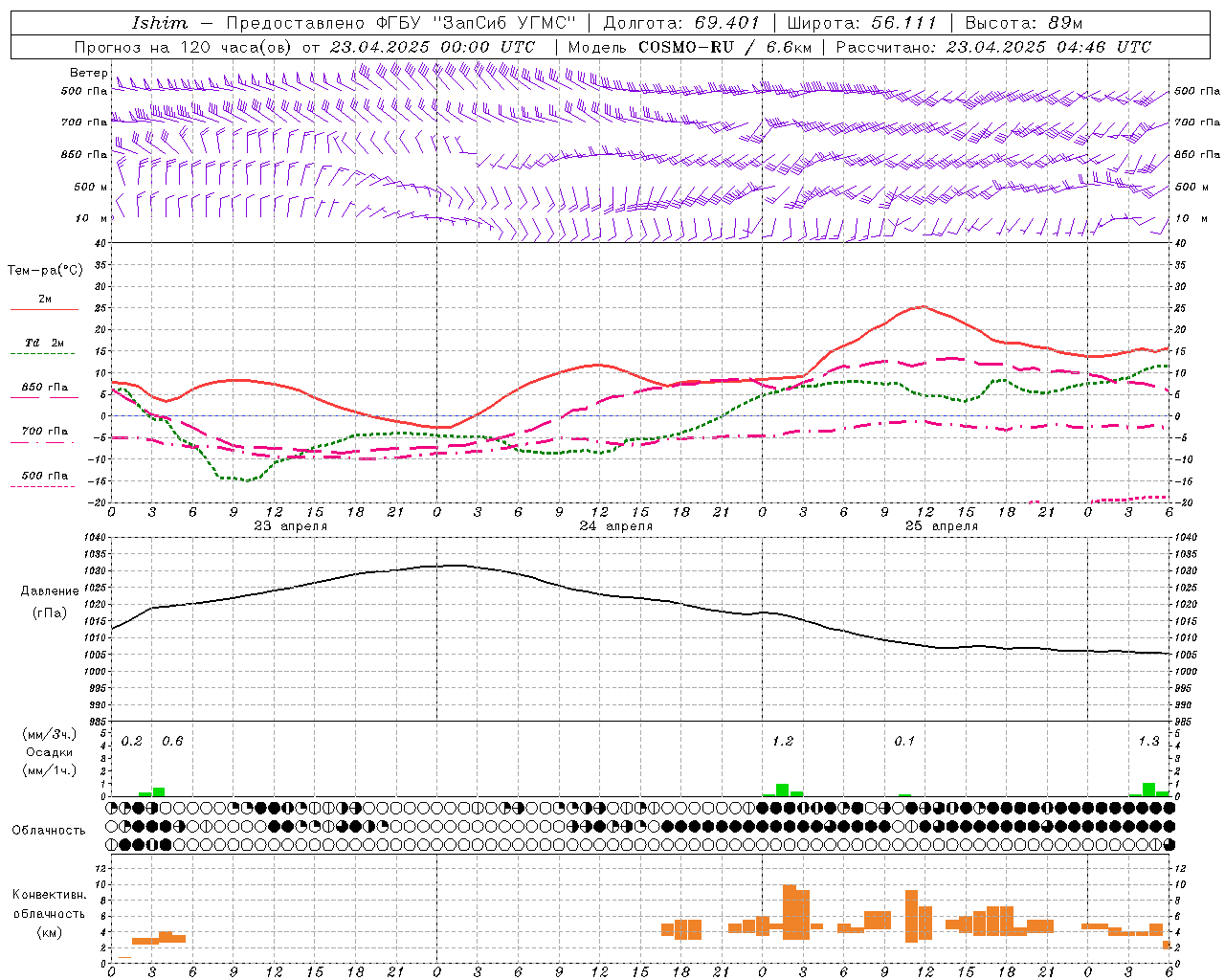Click the "(мм/3ч.)" precipitation unit label
1225x980 pixels.
click(49, 734)
